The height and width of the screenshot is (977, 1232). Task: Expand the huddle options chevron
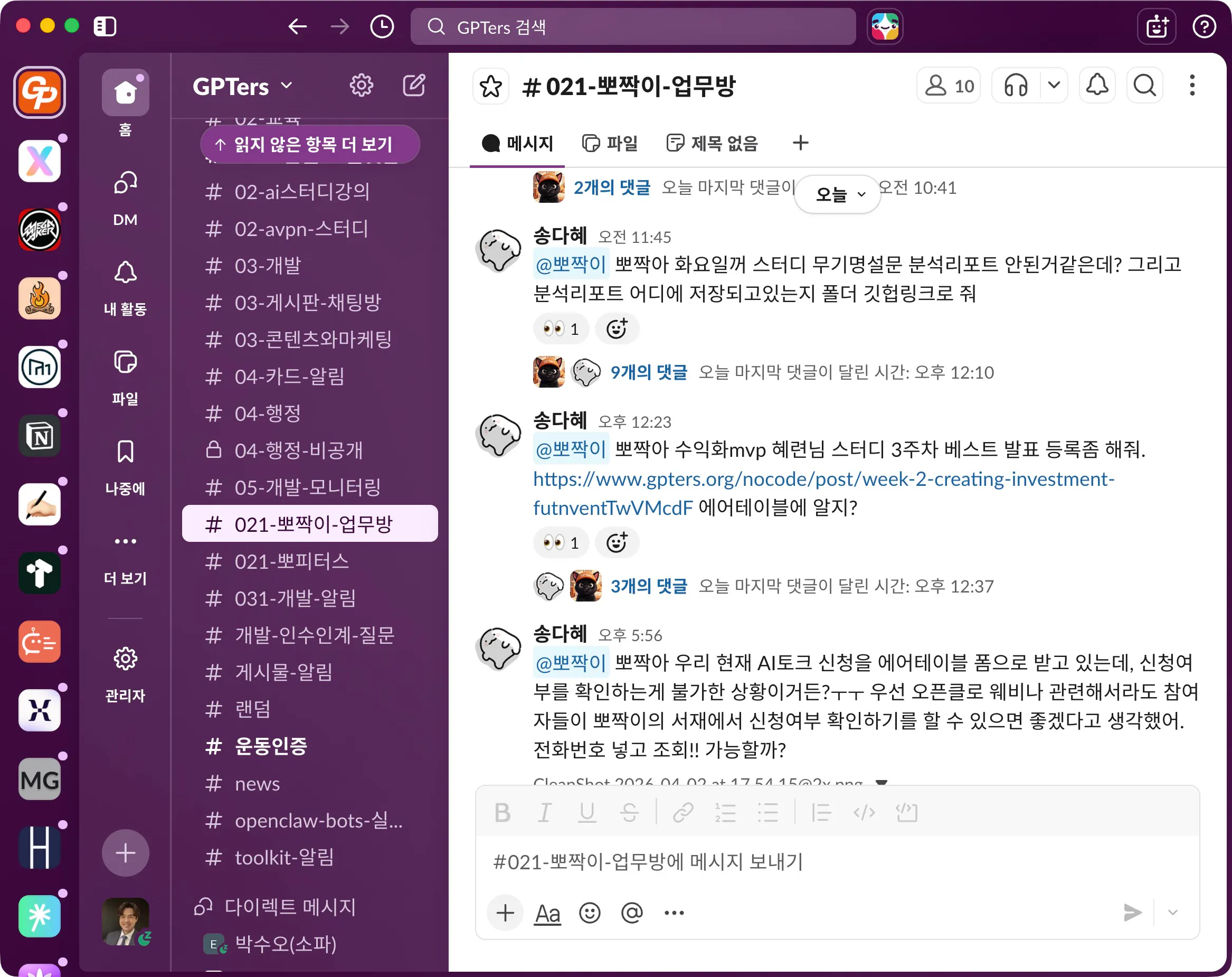[1054, 86]
